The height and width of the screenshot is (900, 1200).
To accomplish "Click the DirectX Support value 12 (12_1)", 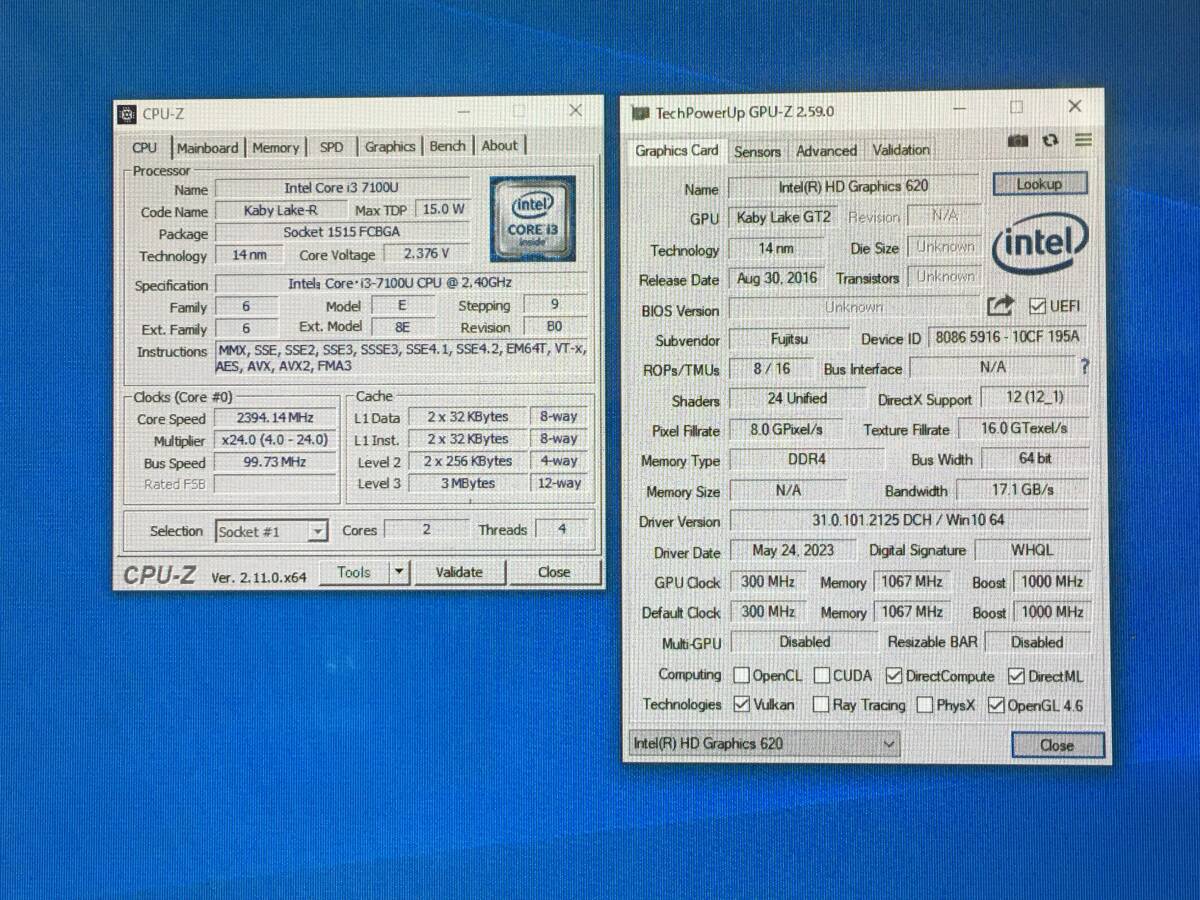I will tap(1034, 398).
